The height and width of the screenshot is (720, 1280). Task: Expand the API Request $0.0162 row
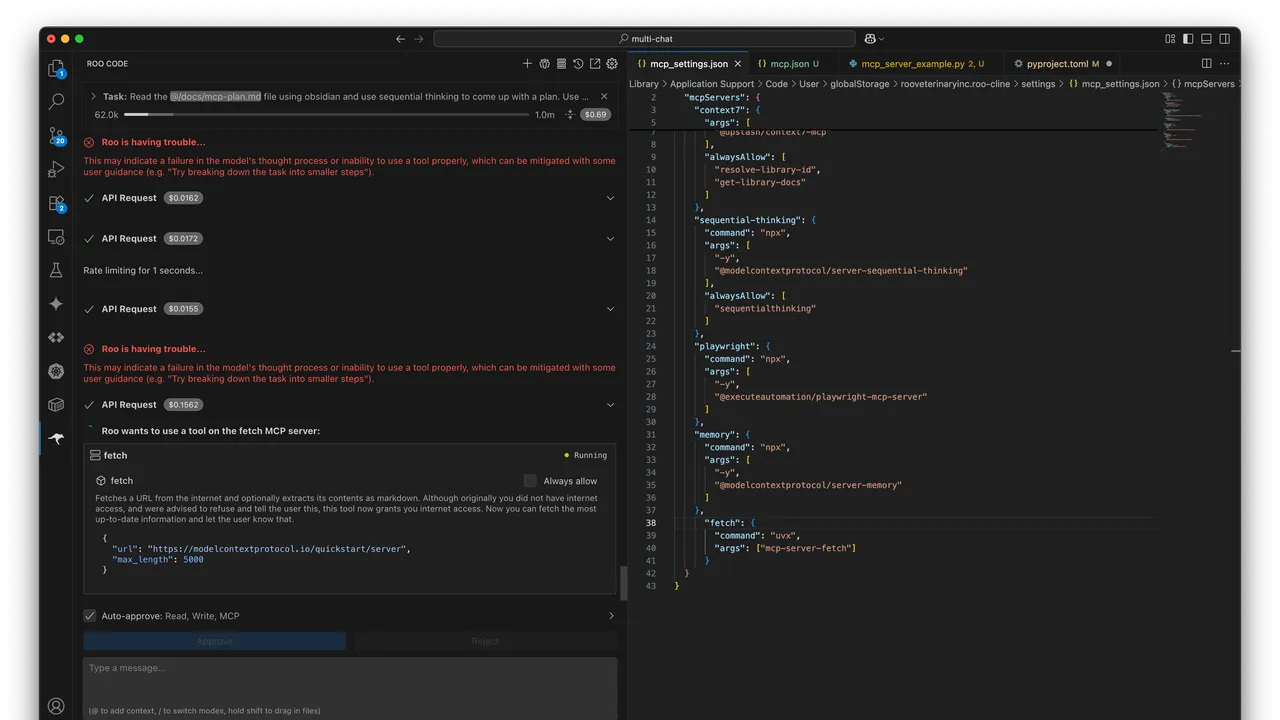coord(610,198)
